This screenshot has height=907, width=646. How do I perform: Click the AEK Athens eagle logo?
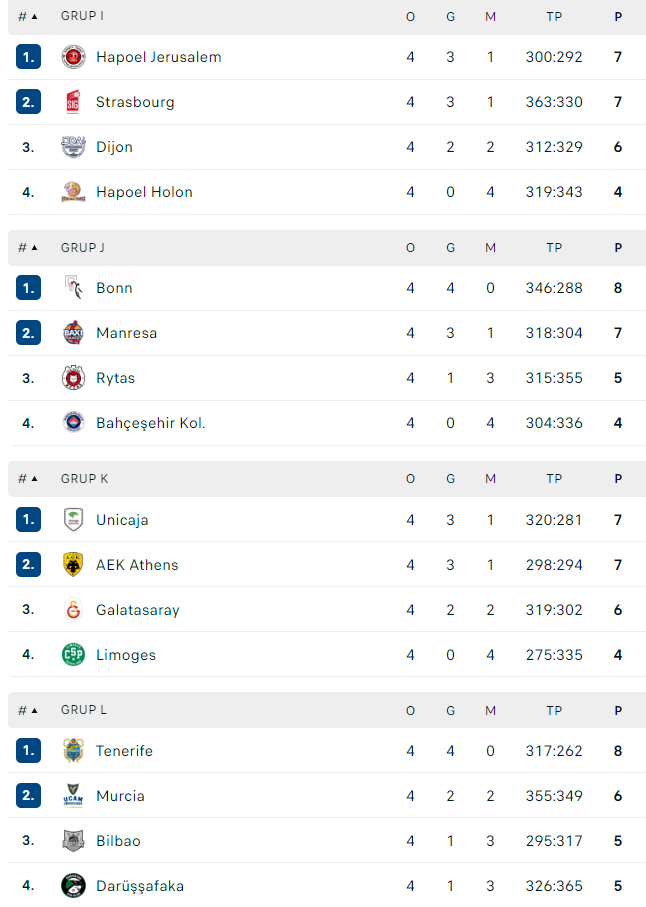73,565
